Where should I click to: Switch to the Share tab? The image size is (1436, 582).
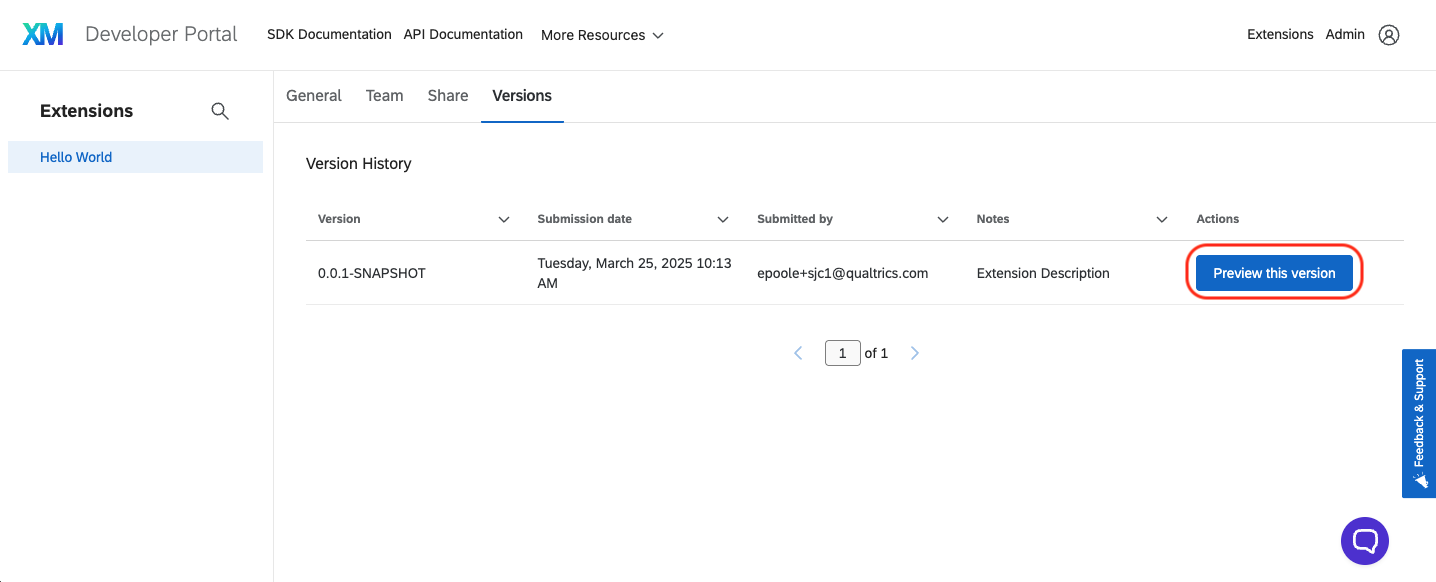coord(448,96)
